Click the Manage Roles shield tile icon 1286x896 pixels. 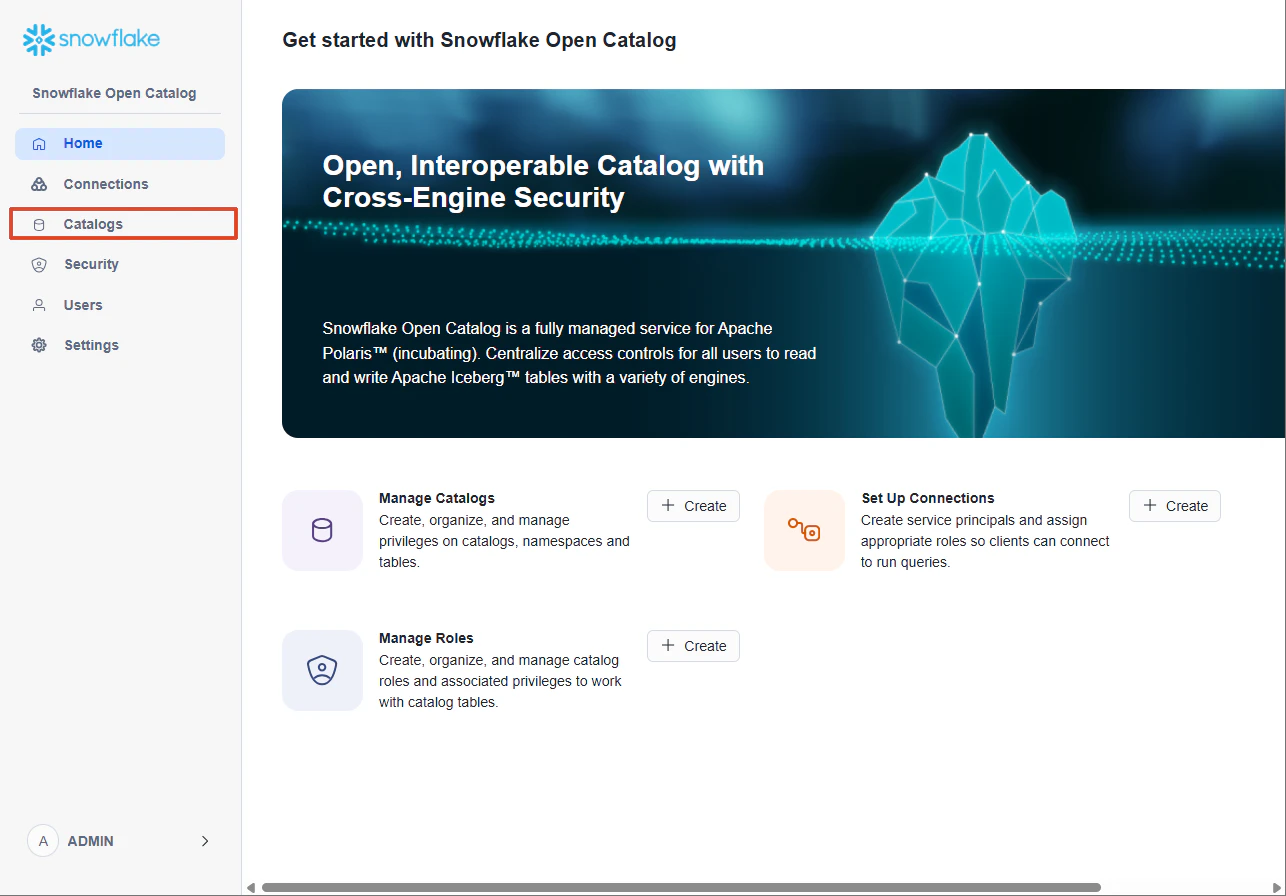point(322,670)
